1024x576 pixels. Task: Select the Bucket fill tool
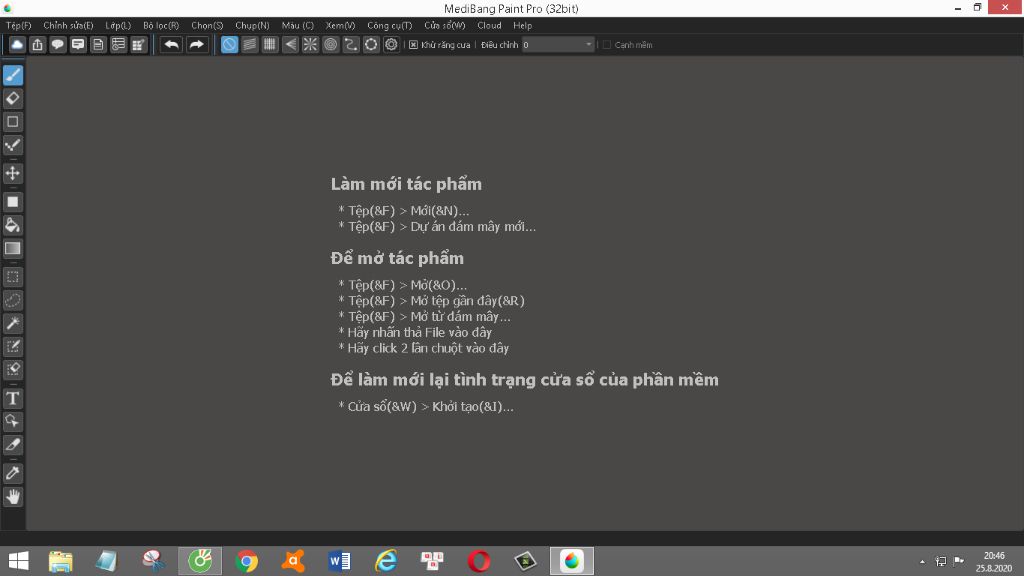(12, 225)
